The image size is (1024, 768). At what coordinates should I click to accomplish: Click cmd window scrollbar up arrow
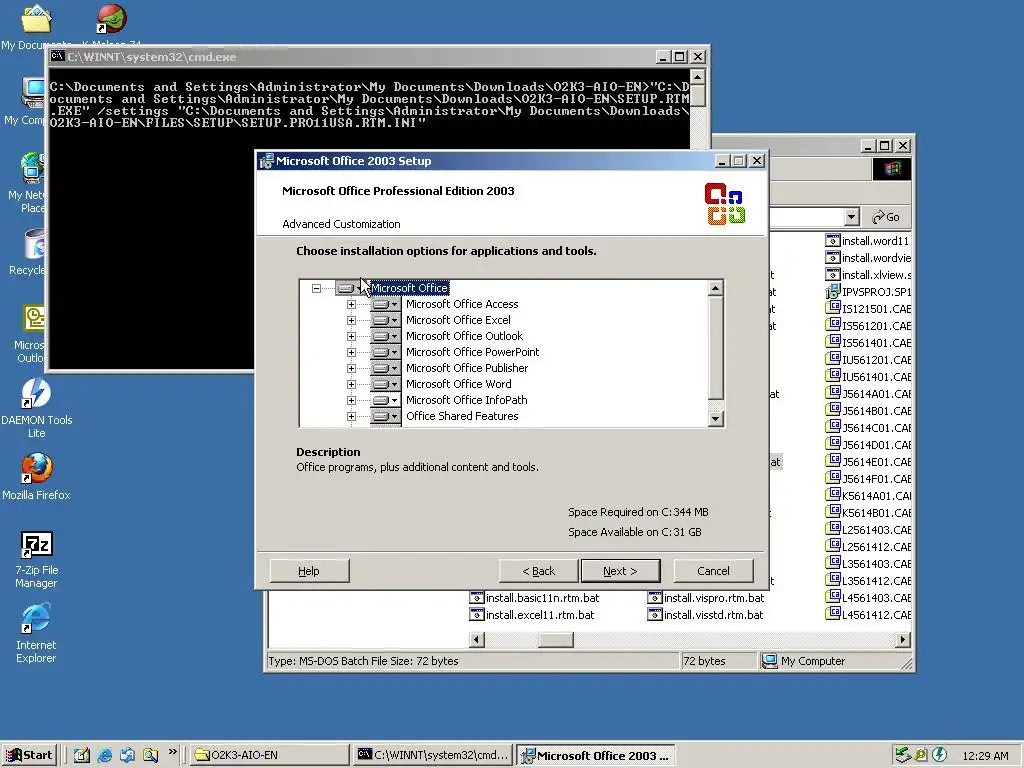coord(697,77)
